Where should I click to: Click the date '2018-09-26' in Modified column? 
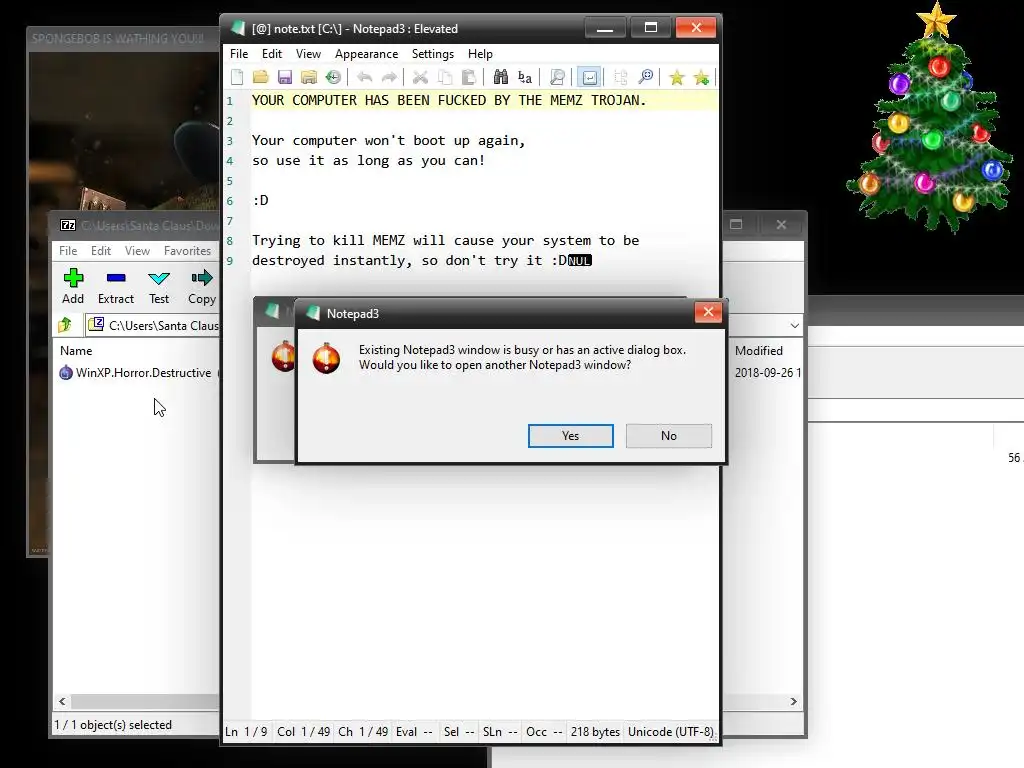tap(763, 373)
